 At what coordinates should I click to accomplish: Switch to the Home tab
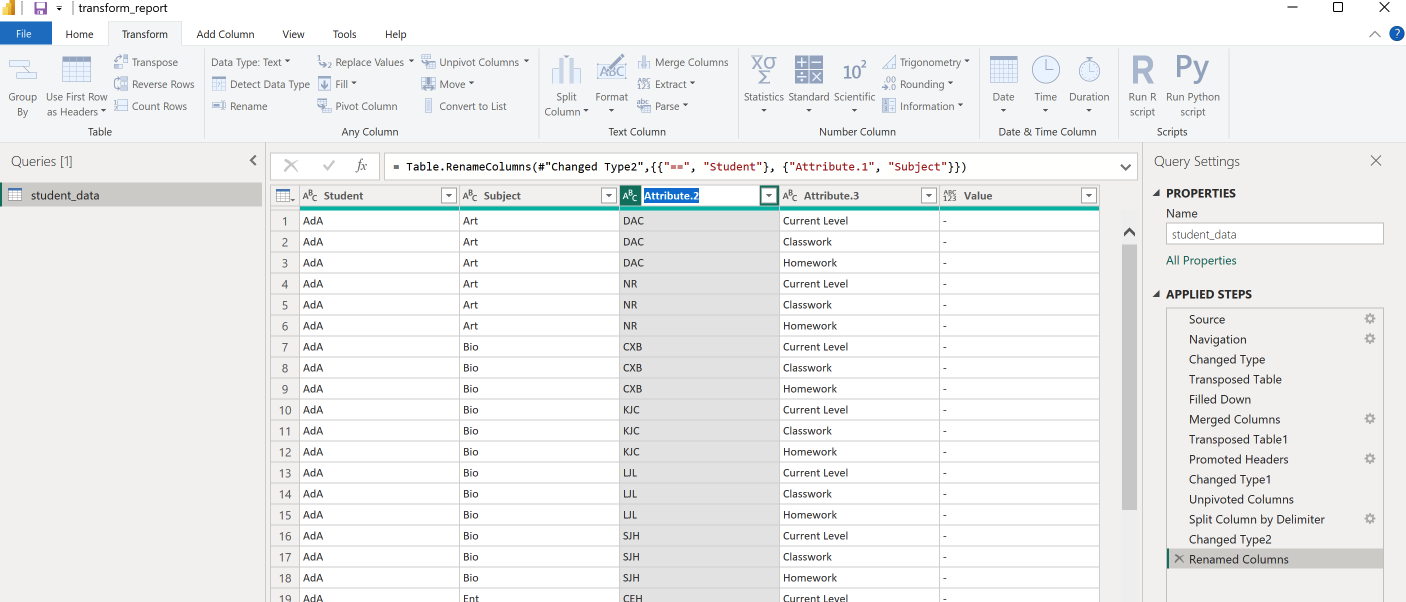click(79, 34)
